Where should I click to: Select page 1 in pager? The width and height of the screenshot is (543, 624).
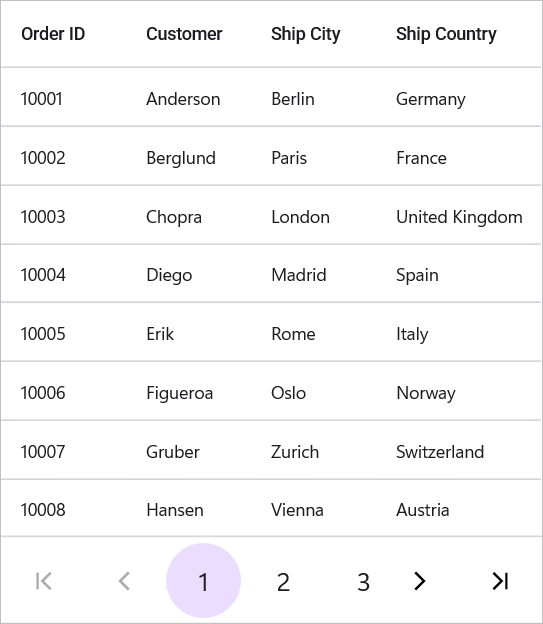[203, 581]
